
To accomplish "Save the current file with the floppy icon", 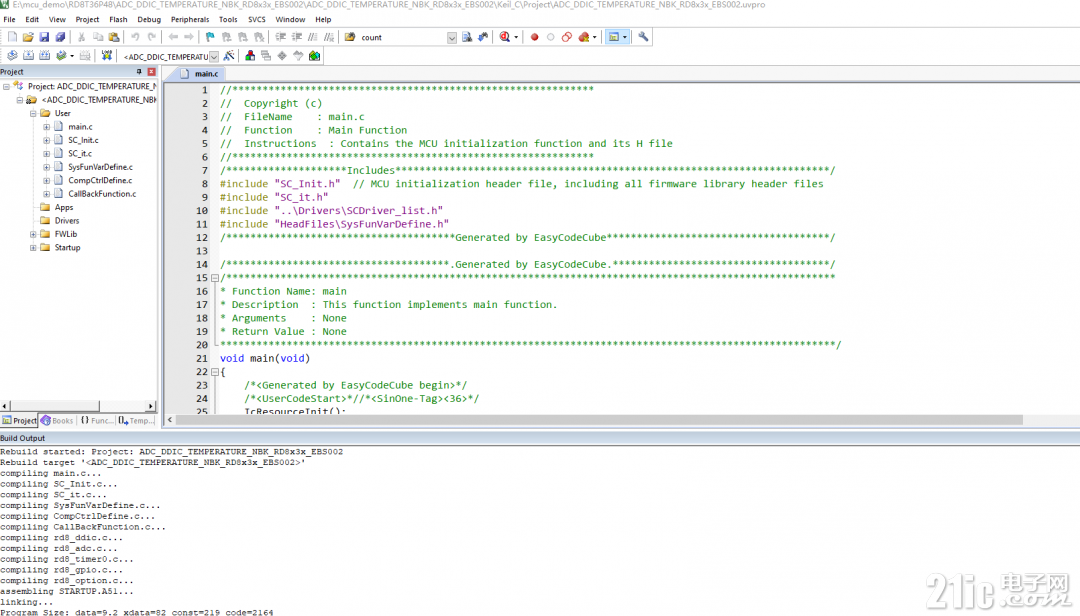I will [x=44, y=37].
